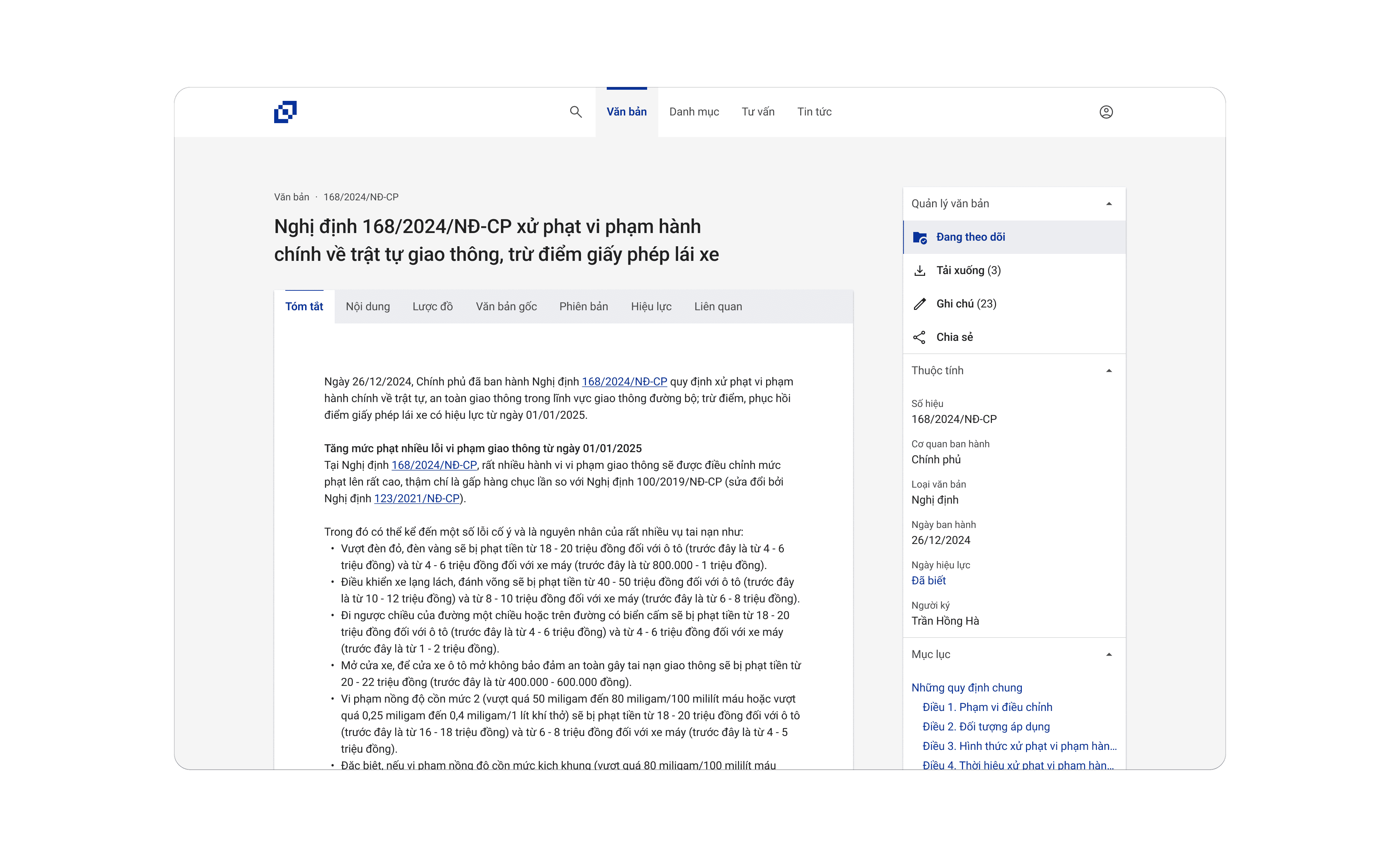Image resolution: width=1400 pixels, height=857 pixels.
Task: Click the search magnifier icon
Action: 575,112
